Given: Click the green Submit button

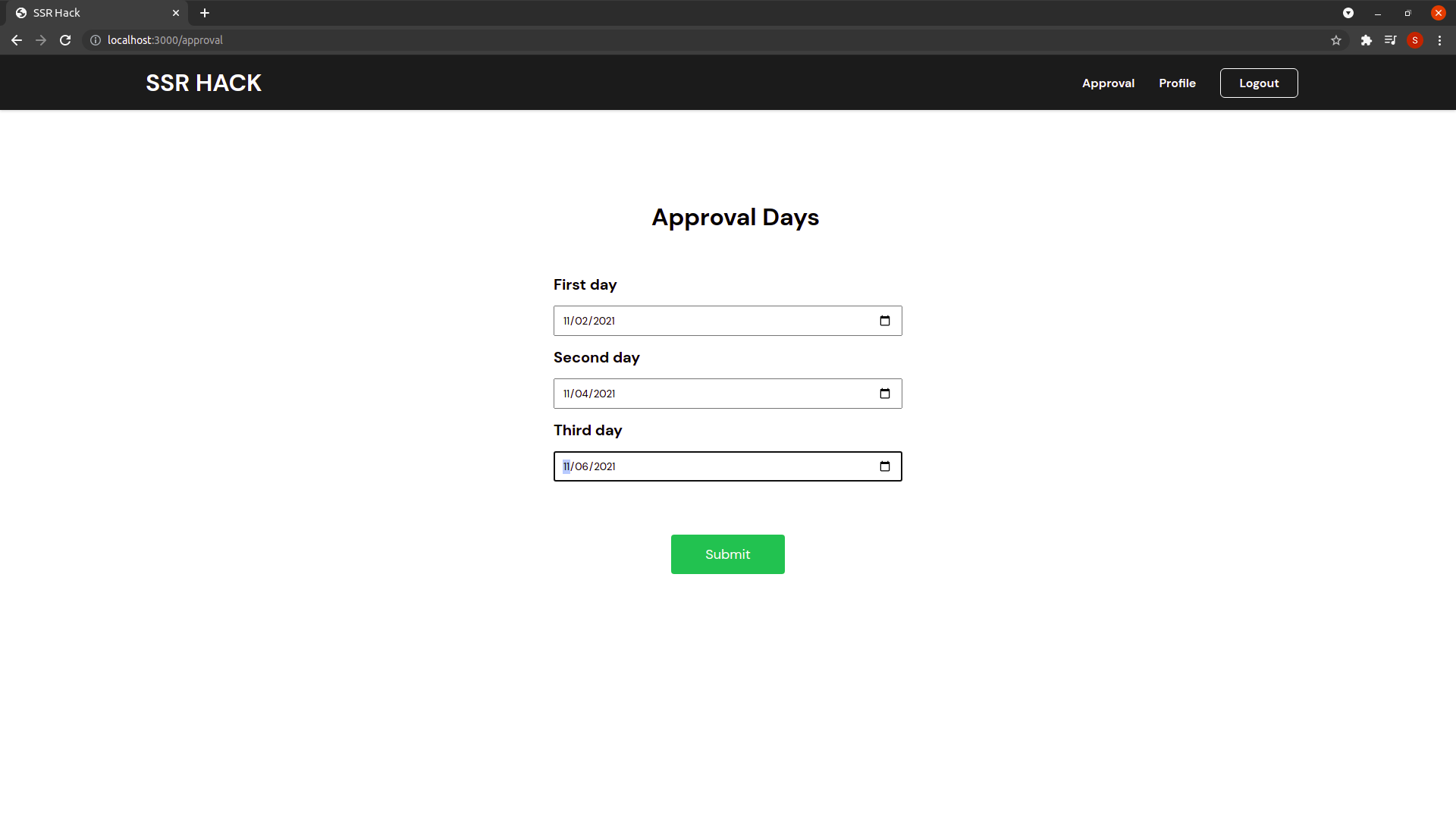Looking at the screenshot, I should (x=727, y=554).
